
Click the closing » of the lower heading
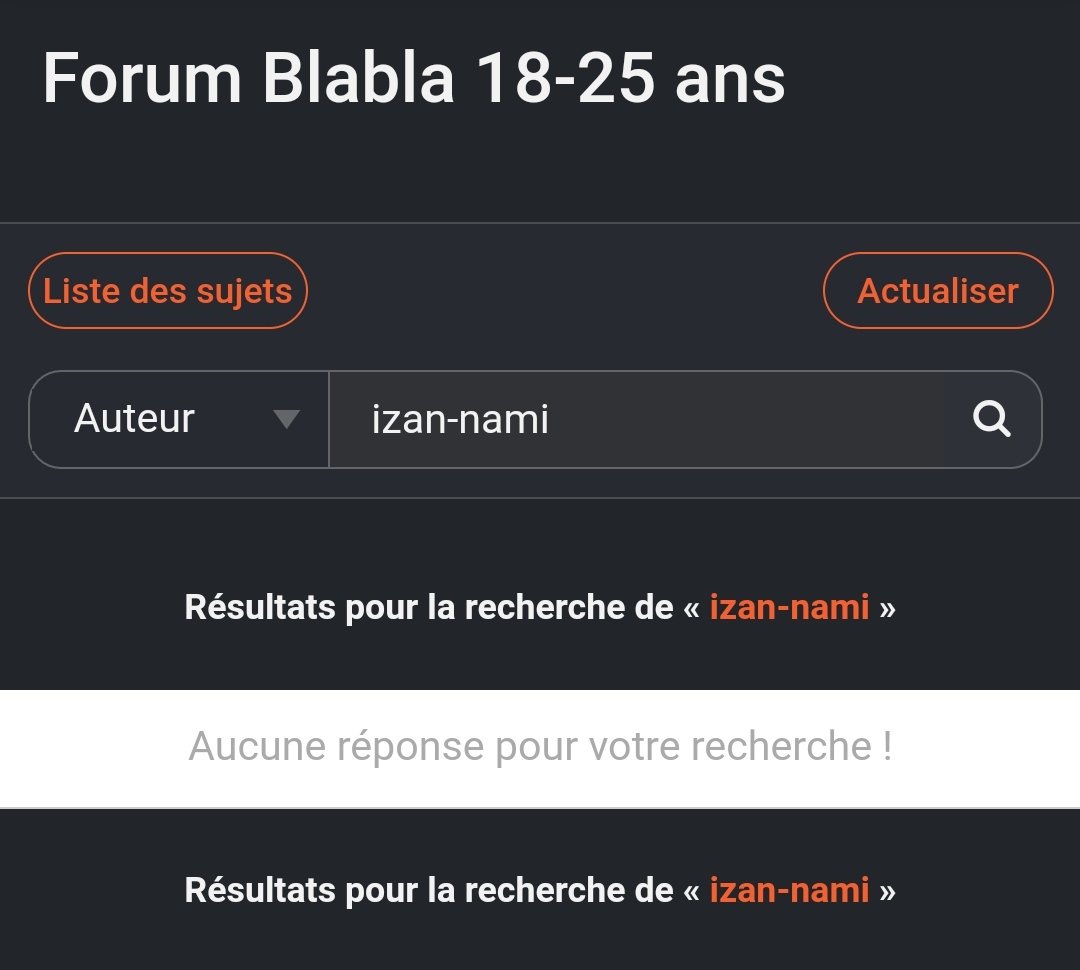[x=887, y=891]
